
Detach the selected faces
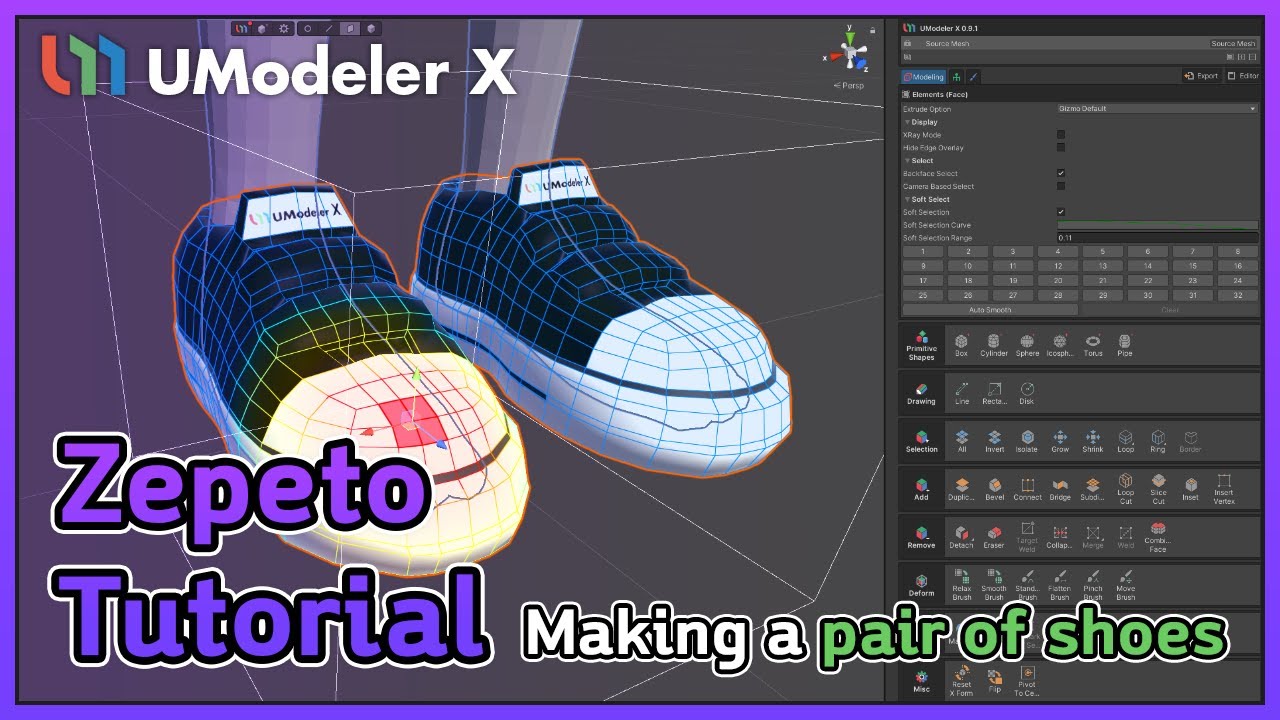coord(961,537)
